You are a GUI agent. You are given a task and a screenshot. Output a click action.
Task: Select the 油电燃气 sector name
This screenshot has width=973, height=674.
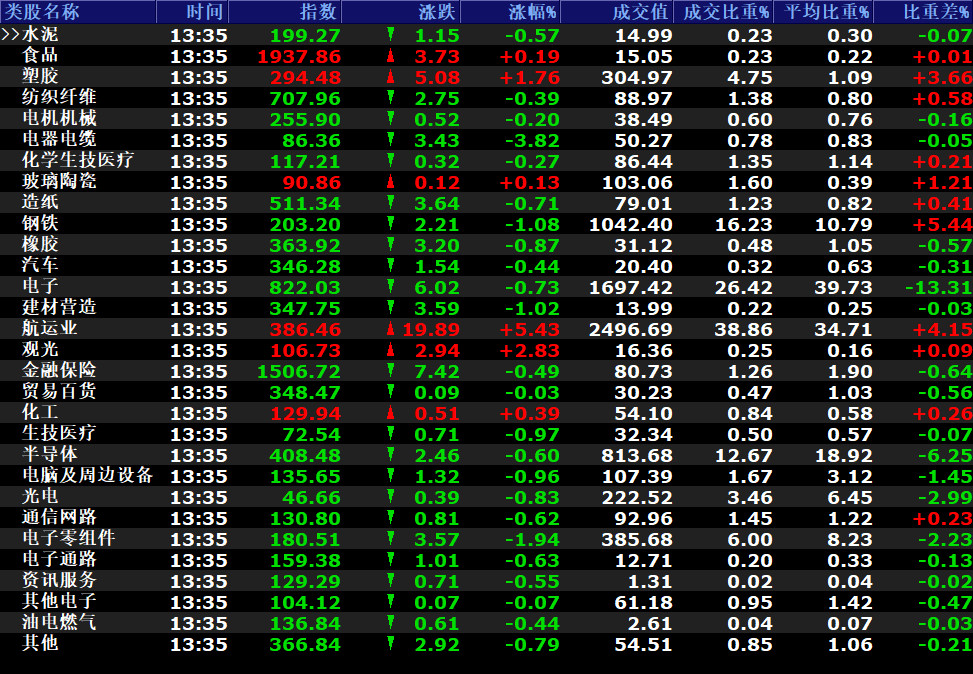tap(59, 622)
